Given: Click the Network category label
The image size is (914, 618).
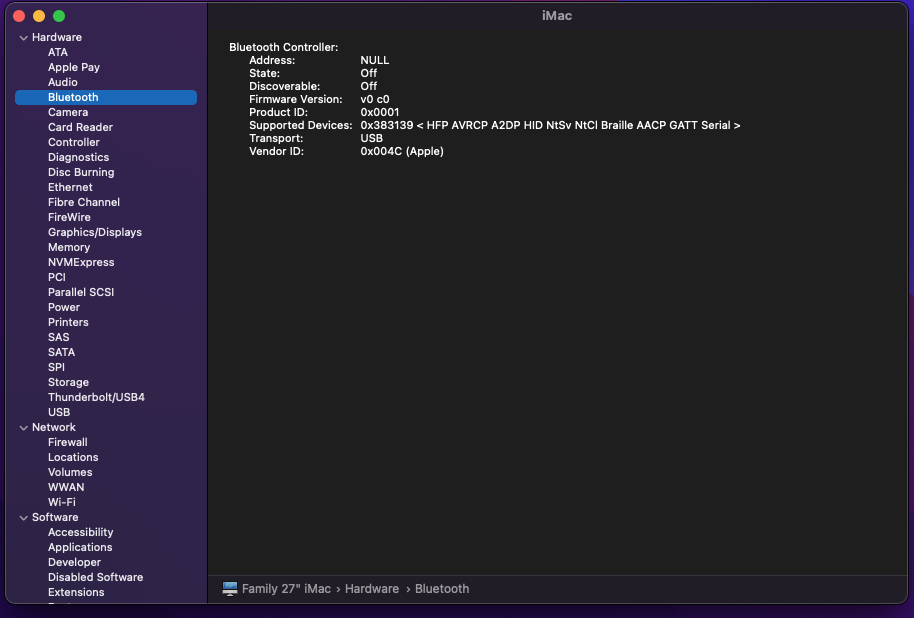Looking at the screenshot, I should point(54,427).
